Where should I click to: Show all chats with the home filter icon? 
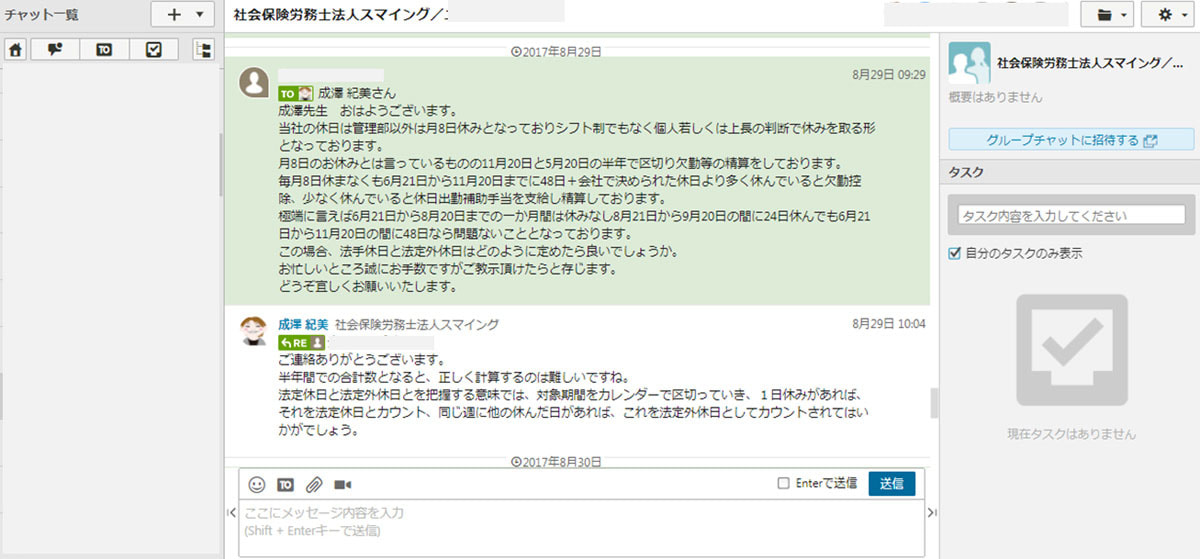click(15, 49)
